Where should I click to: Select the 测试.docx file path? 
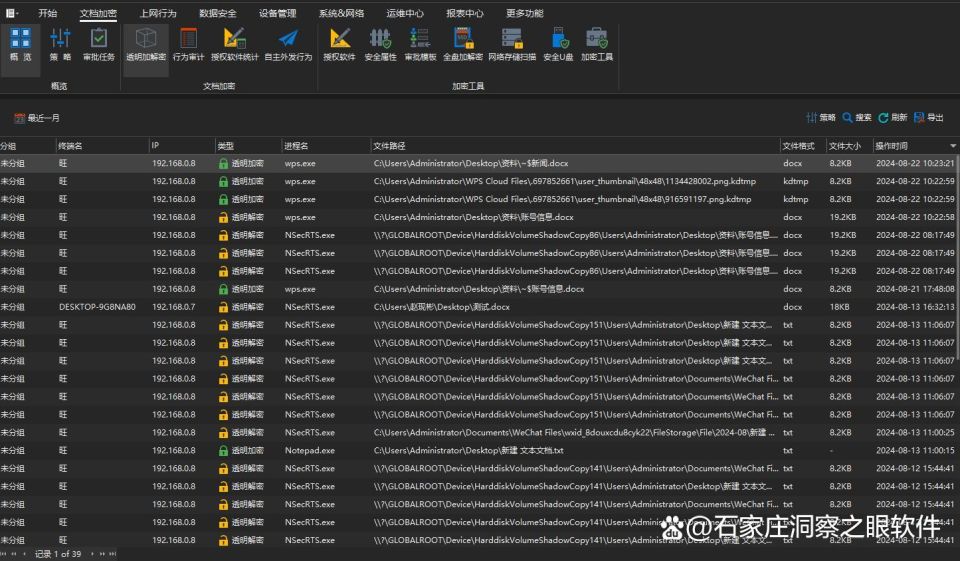tap(441, 307)
